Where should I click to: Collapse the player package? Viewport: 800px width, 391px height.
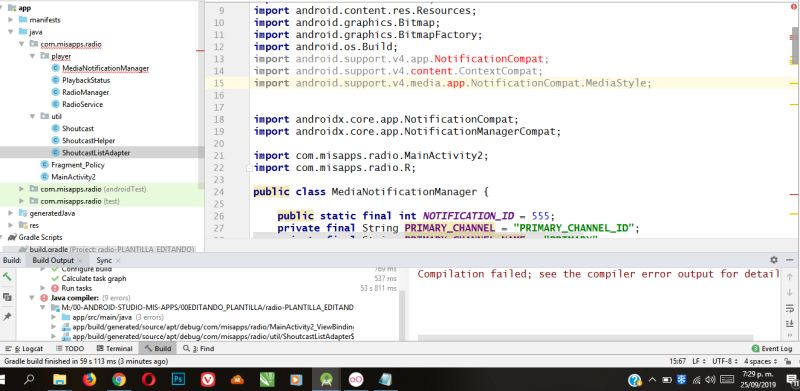tap(33, 56)
